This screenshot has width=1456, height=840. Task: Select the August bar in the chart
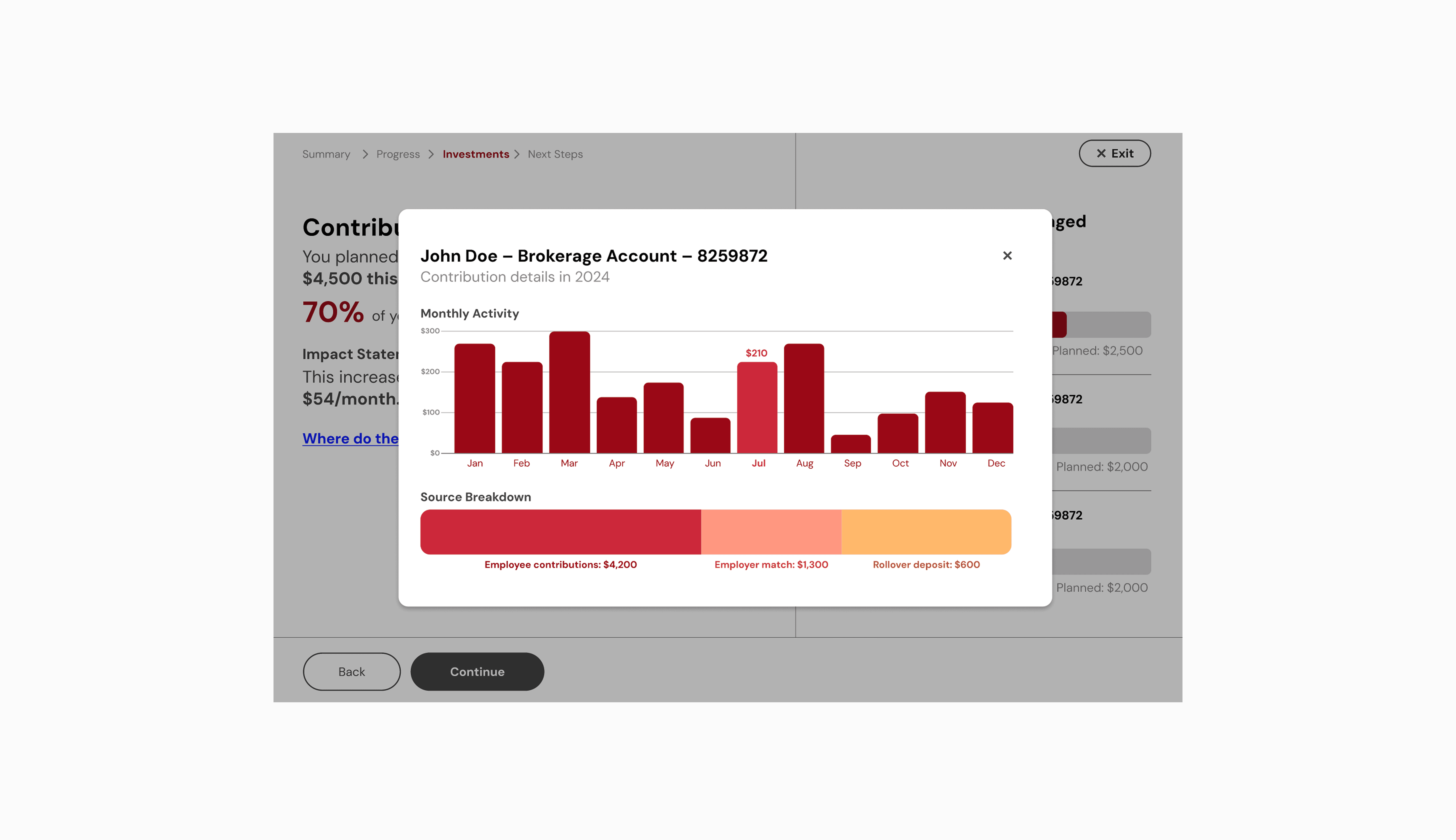pyautogui.click(x=804, y=398)
